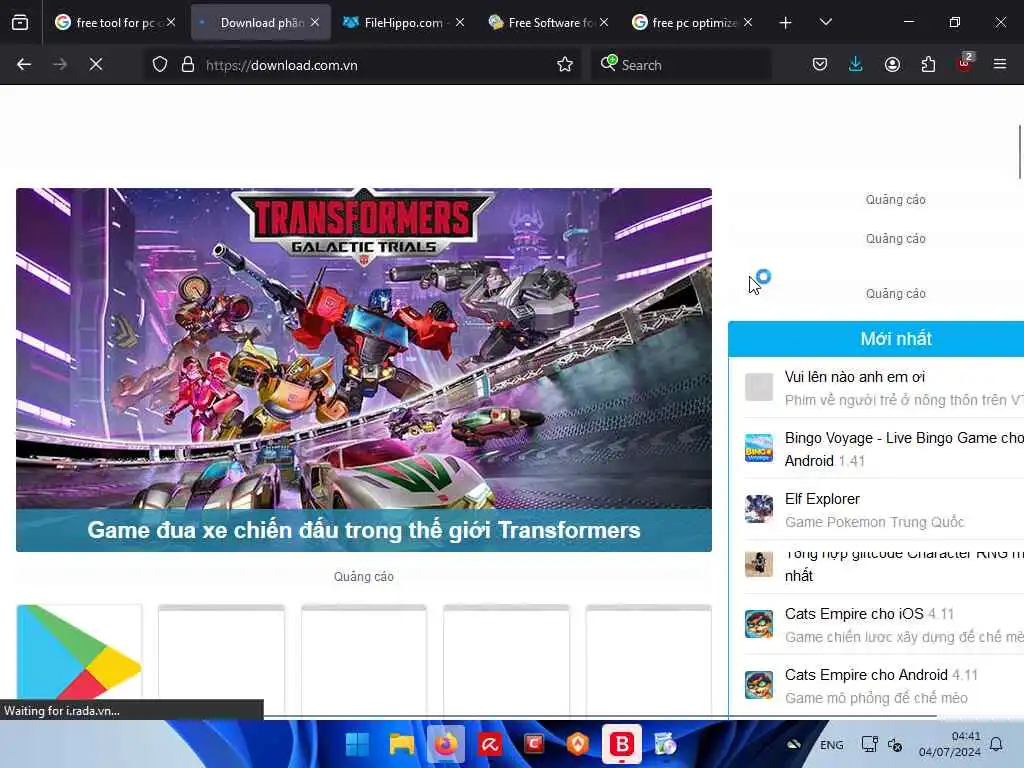
Task: Close the FileHippo.com tab
Action: pyautogui.click(x=460, y=23)
